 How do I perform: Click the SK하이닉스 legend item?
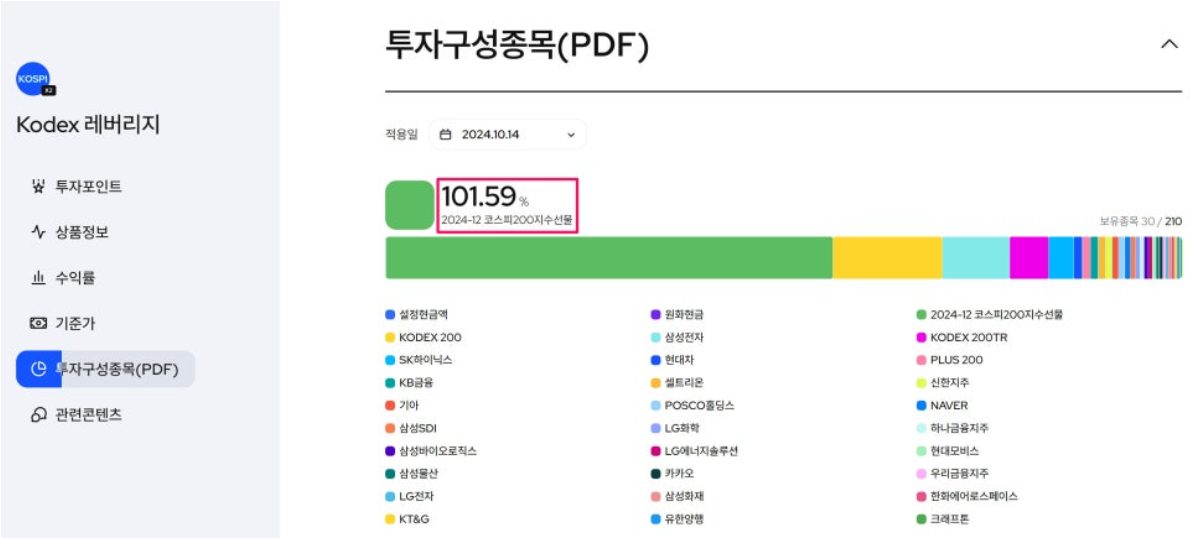(x=418, y=360)
